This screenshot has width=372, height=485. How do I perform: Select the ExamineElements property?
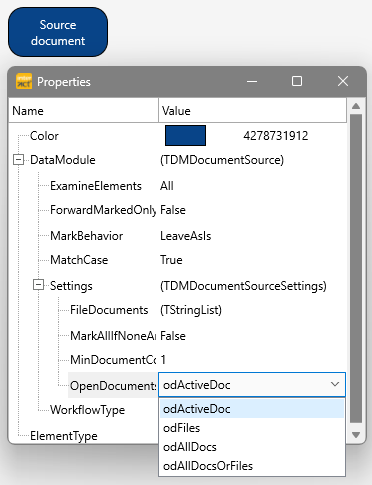96,186
